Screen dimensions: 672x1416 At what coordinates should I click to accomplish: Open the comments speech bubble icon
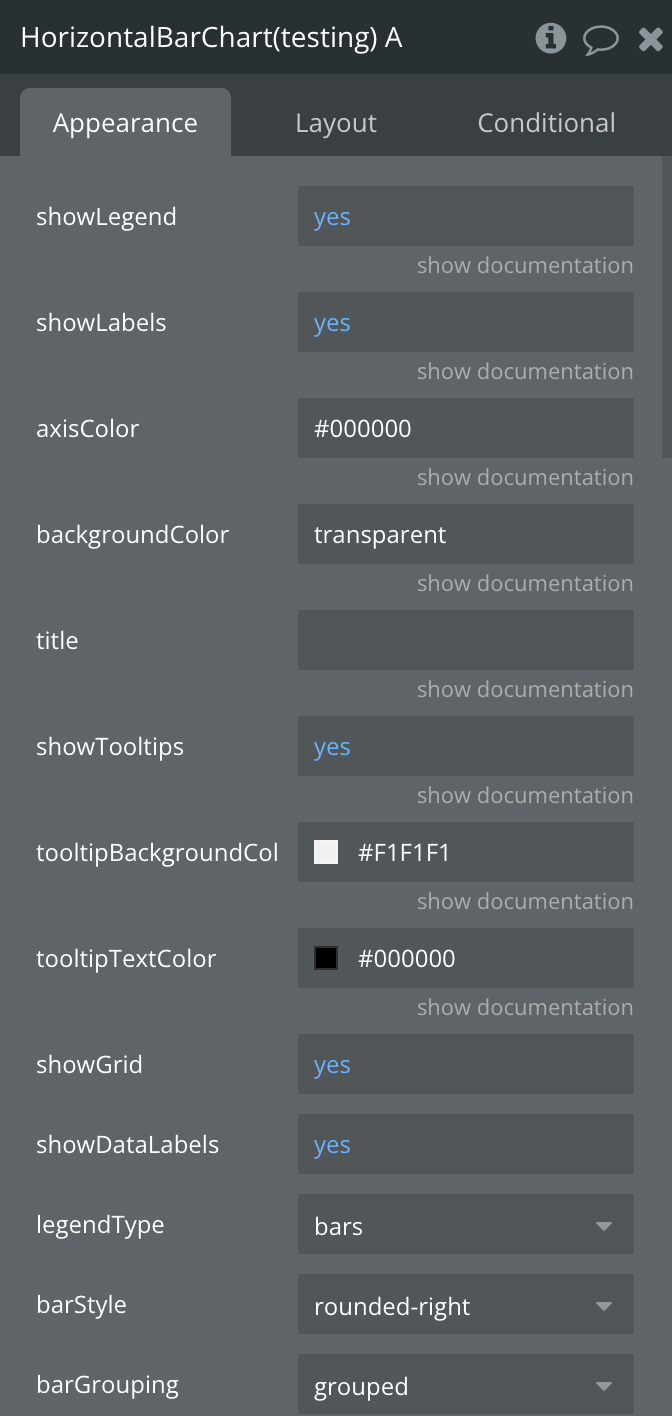600,39
